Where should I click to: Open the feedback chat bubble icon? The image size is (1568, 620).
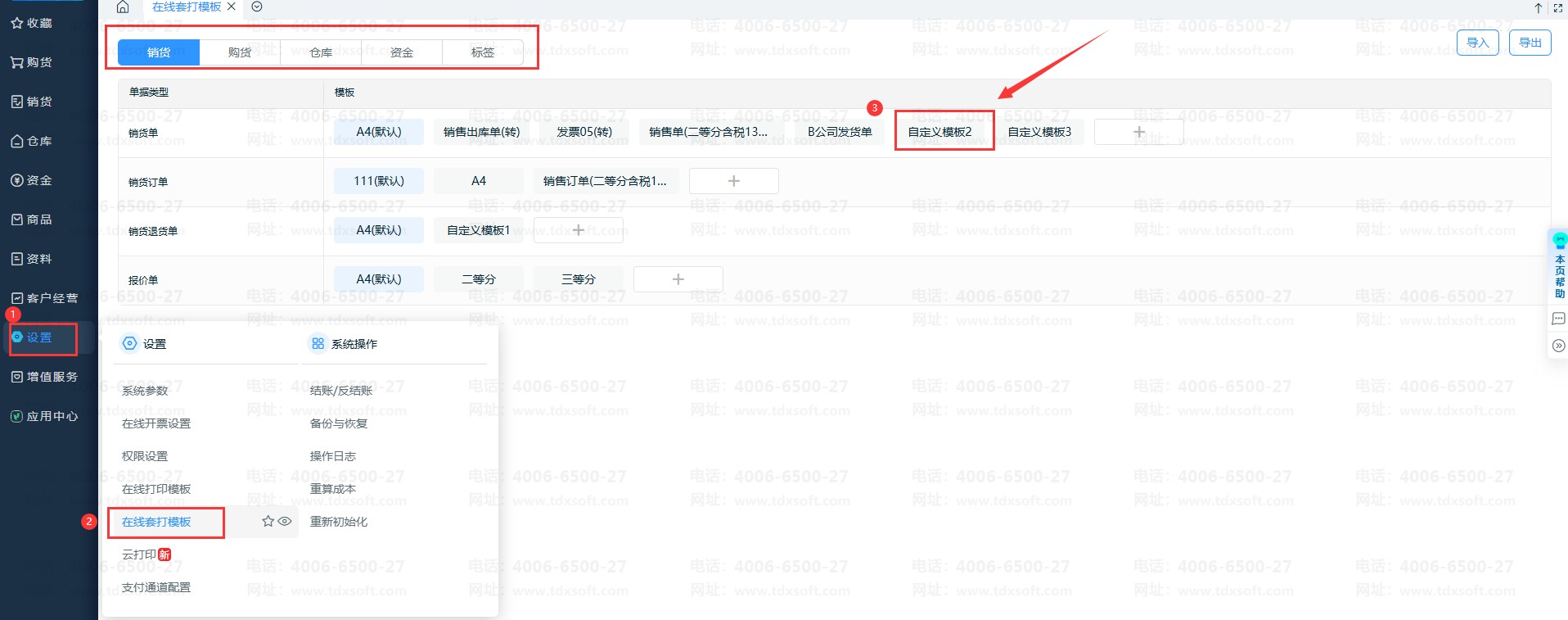click(x=1558, y=319)
